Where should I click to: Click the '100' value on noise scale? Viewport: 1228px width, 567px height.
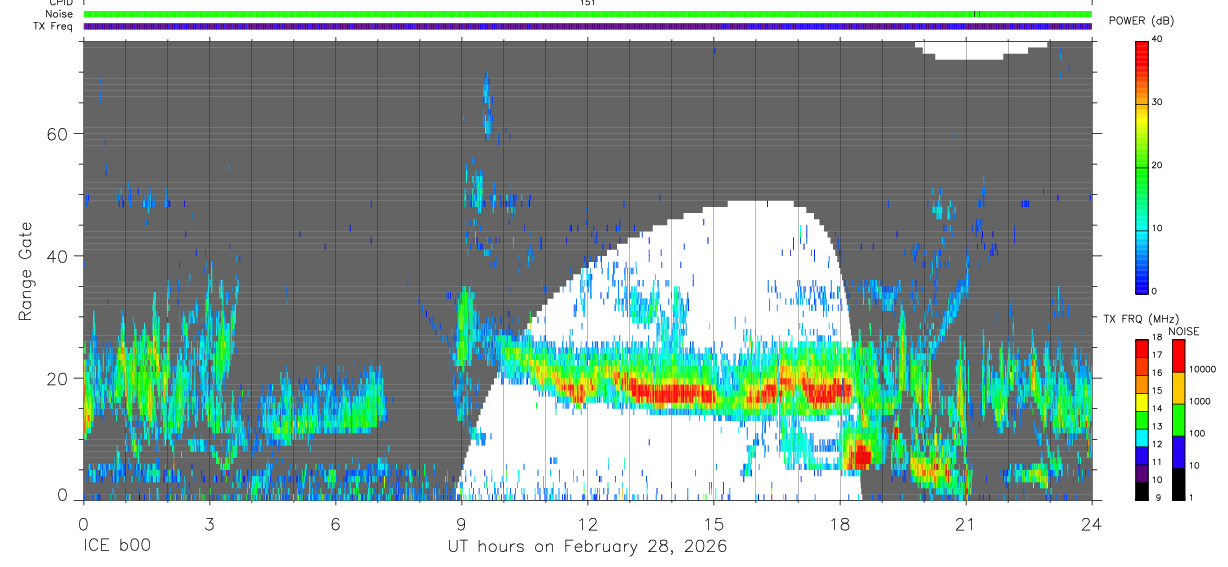pyautogui.click(x=1196, y=433)
